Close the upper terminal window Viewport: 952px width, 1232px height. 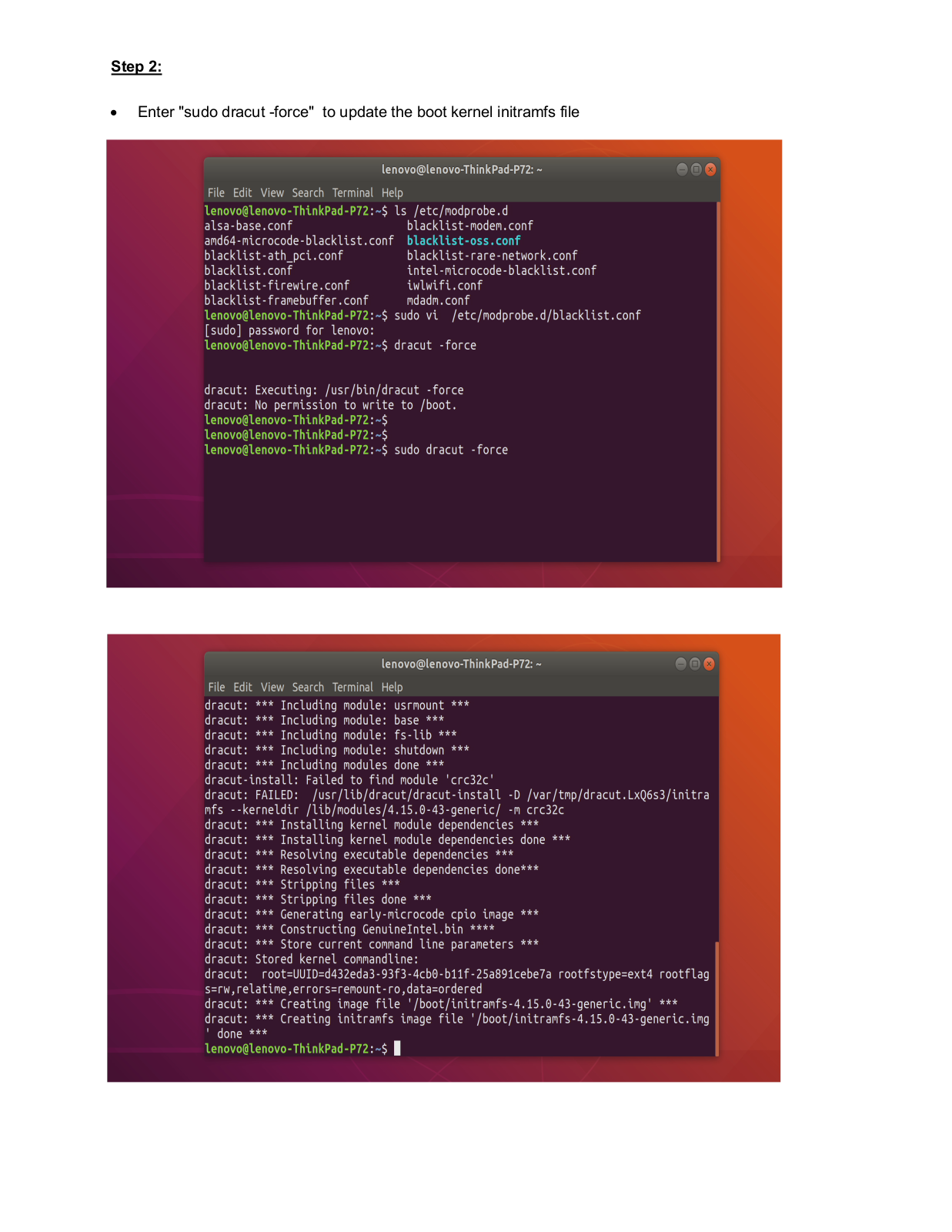point(710,169)
